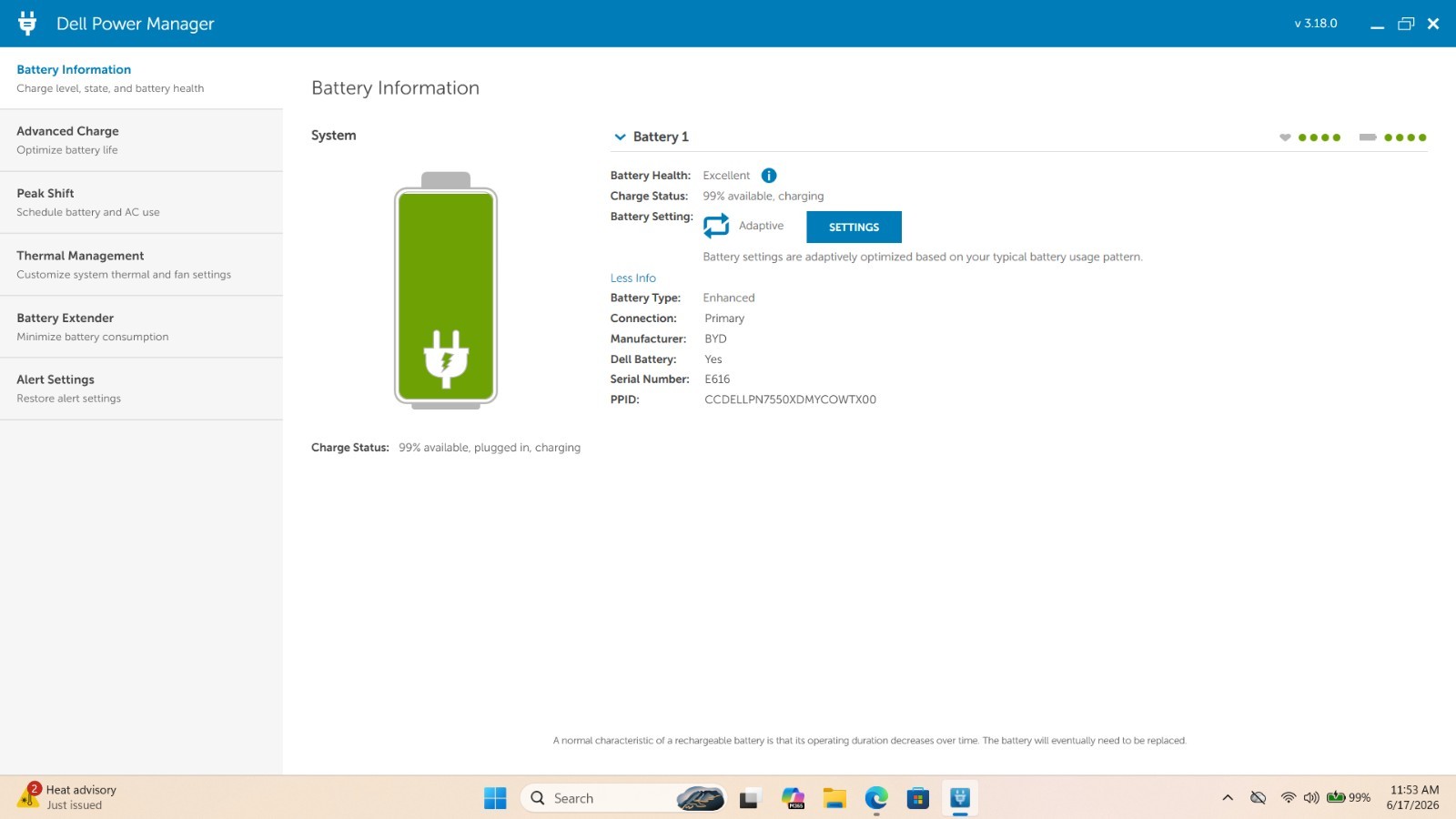Open Battery Health info icon

(769, 176)
